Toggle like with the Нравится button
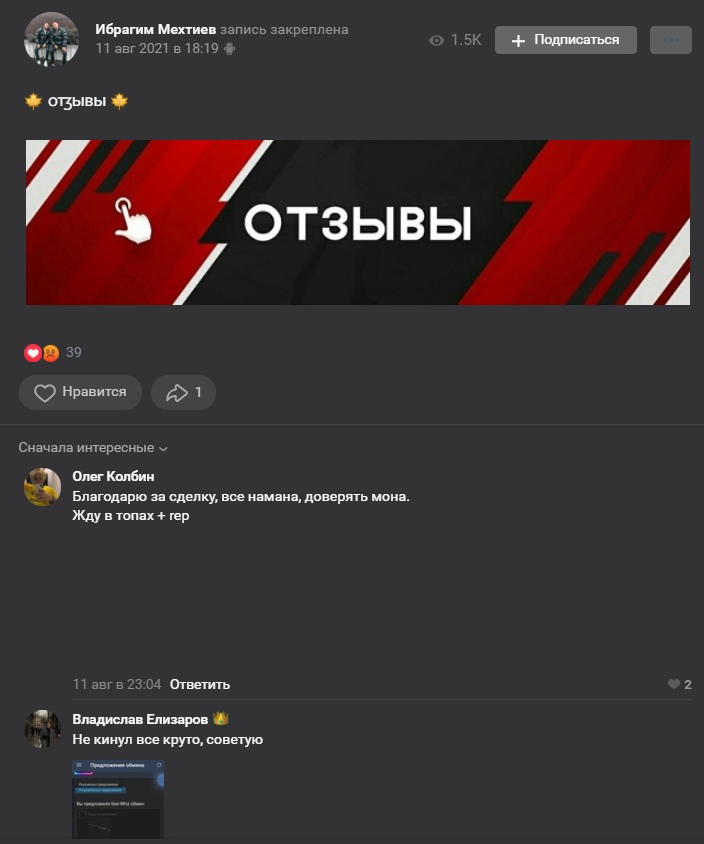 80,392
